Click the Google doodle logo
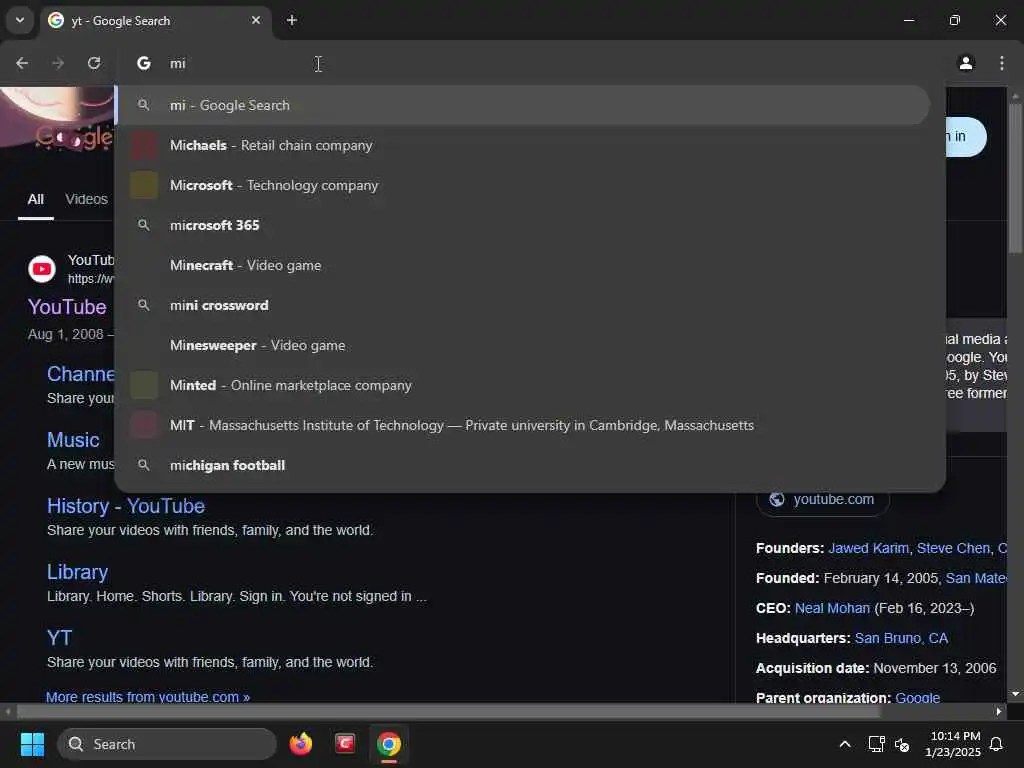Screen dimensions: 1024x768 (57, 120)
